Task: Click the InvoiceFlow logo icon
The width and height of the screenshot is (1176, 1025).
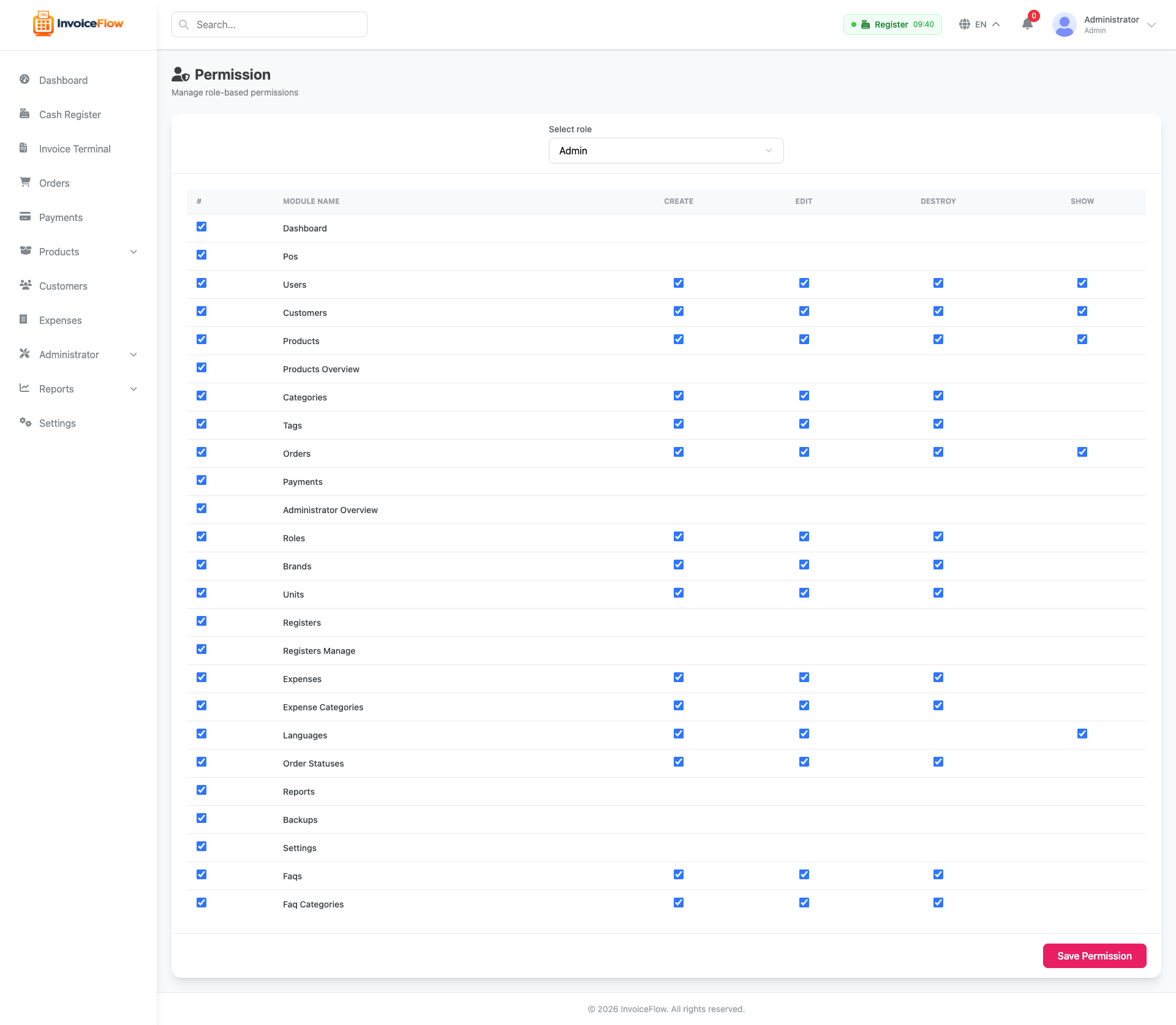Action: click(43, 24)
